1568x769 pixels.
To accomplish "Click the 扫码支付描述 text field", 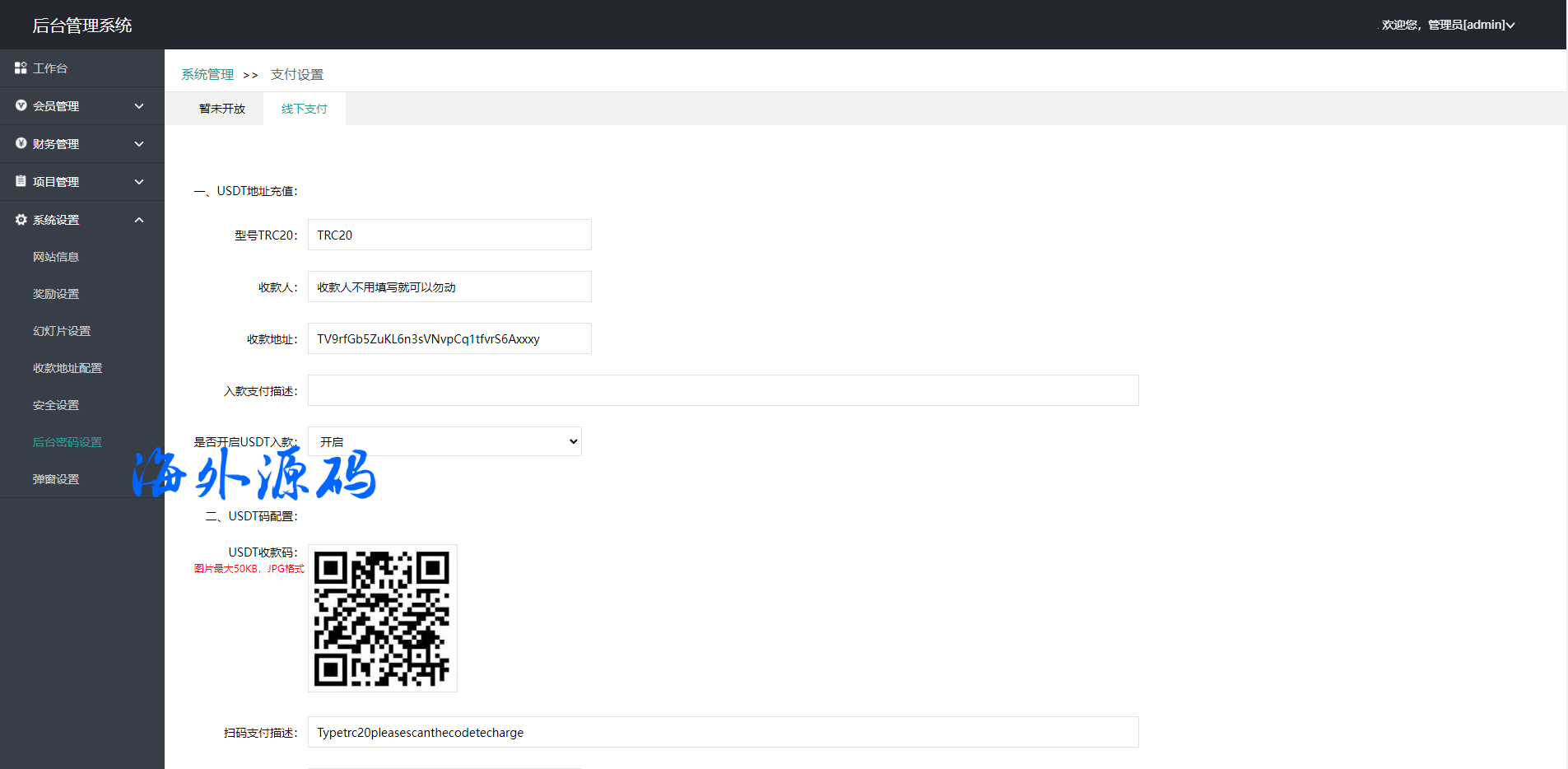I will click(x=723, y=733).
